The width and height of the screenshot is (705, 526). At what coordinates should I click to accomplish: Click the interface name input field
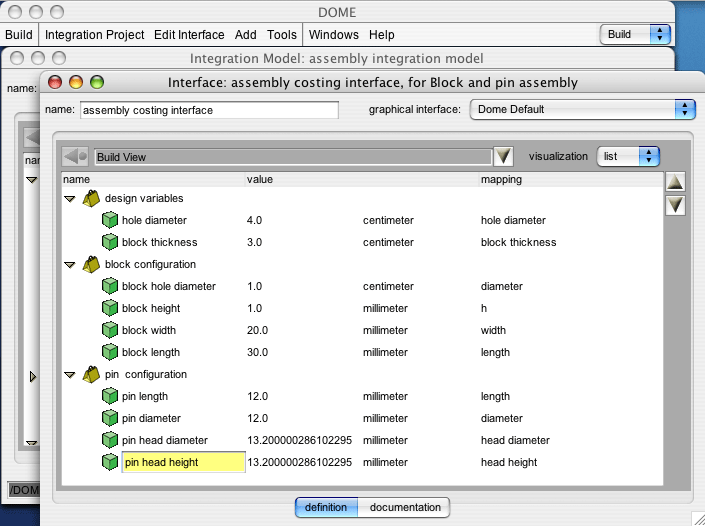(x=210, y=110)
